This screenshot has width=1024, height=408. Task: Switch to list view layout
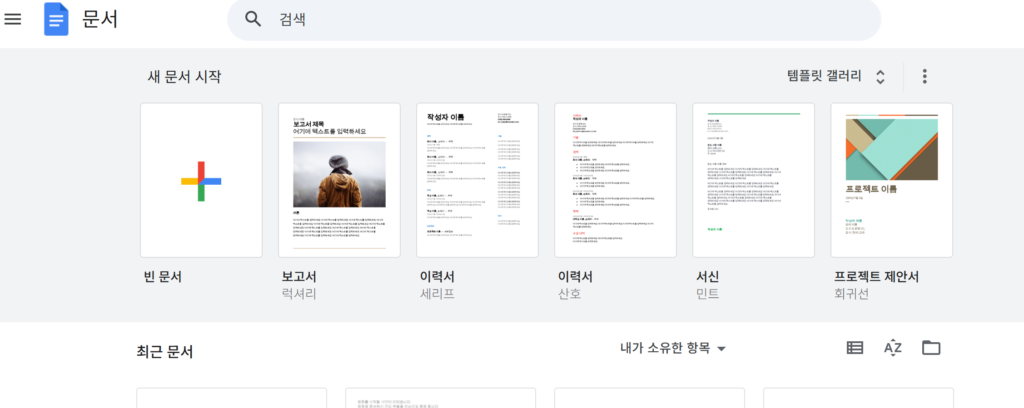(x=854, y=348)
